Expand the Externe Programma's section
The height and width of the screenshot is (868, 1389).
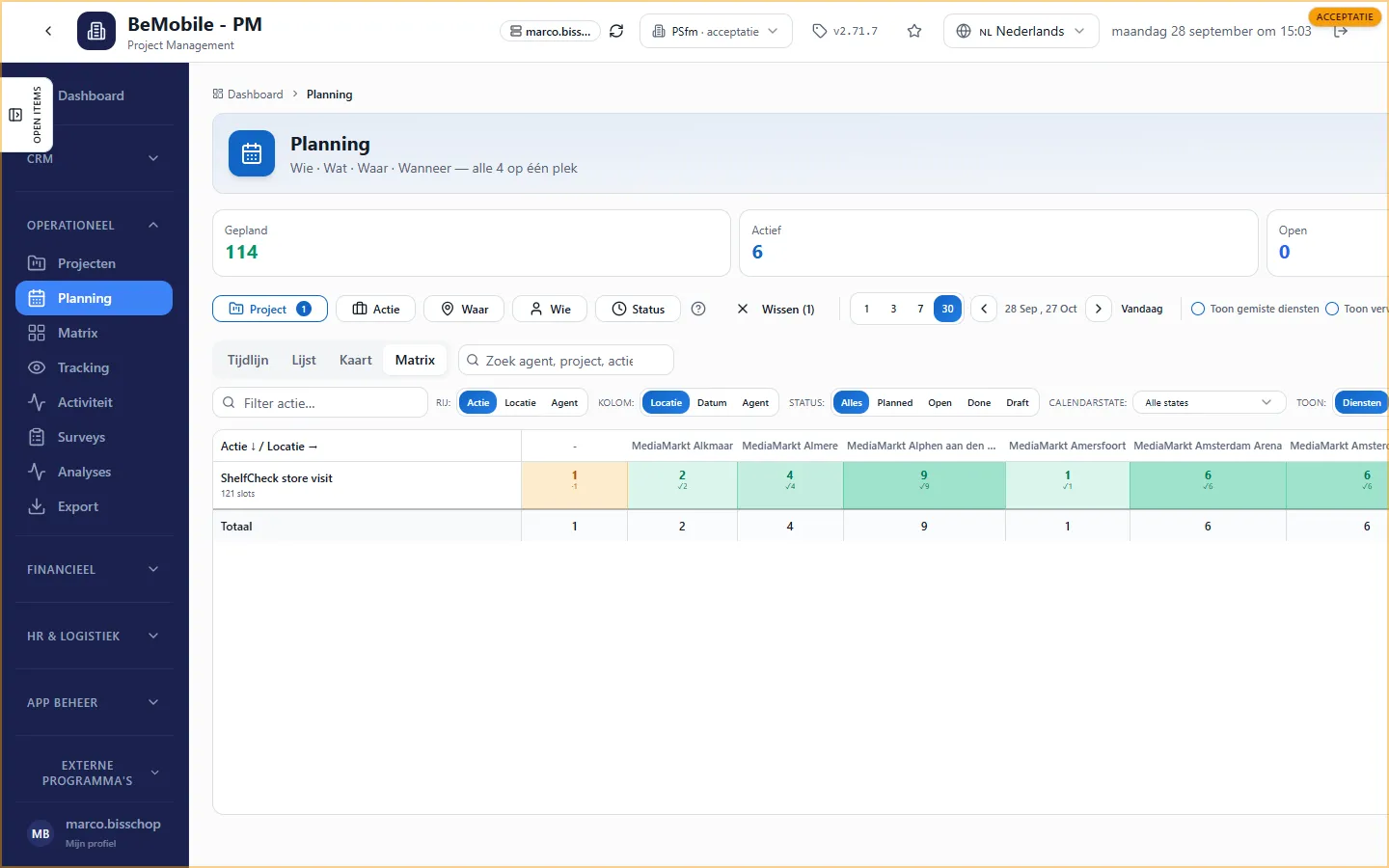coord(94,773)
